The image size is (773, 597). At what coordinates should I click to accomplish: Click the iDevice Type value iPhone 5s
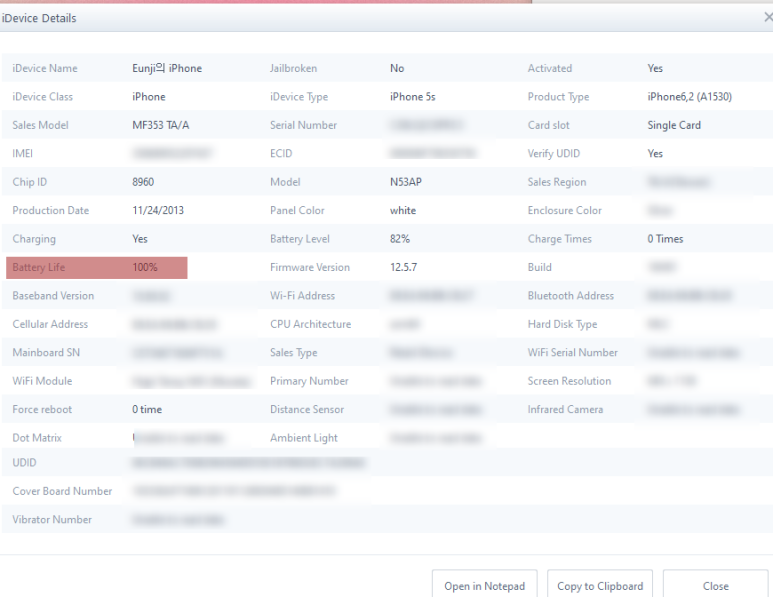[413, 97]
